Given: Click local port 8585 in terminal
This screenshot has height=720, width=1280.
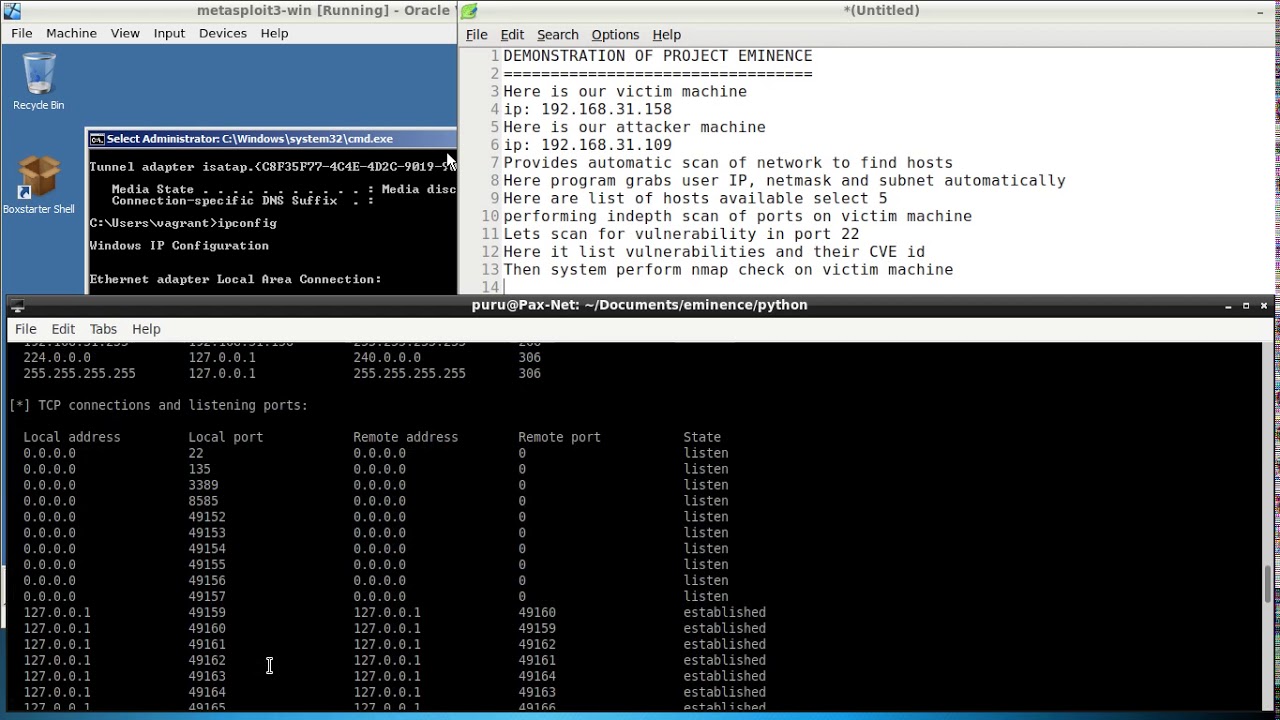Looking at the screenshot, I should tap(203, 501).
